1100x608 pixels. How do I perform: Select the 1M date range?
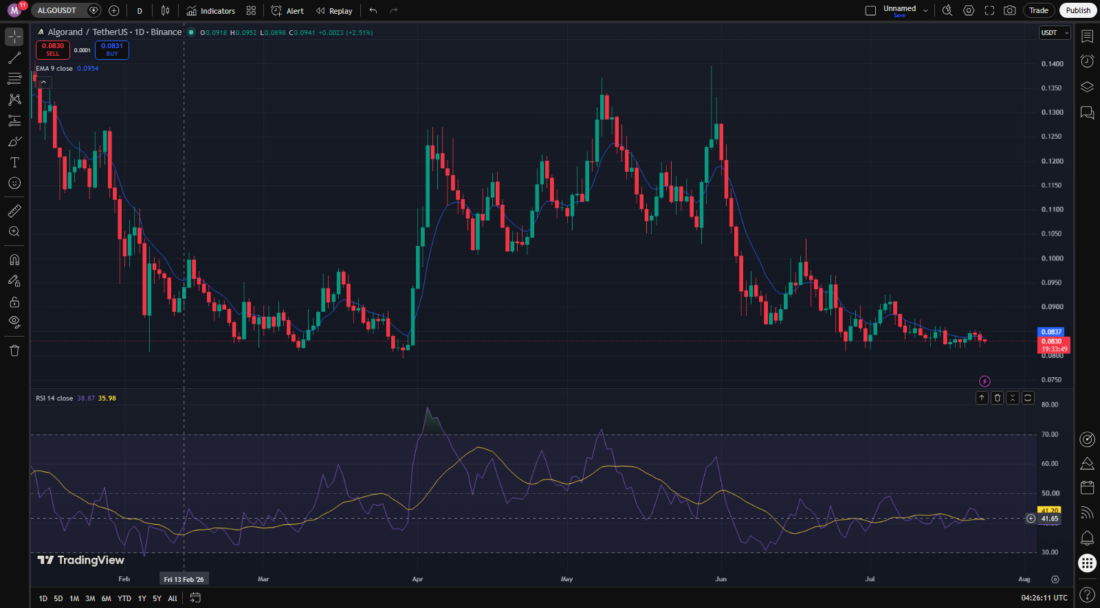[x=74, y=598]
